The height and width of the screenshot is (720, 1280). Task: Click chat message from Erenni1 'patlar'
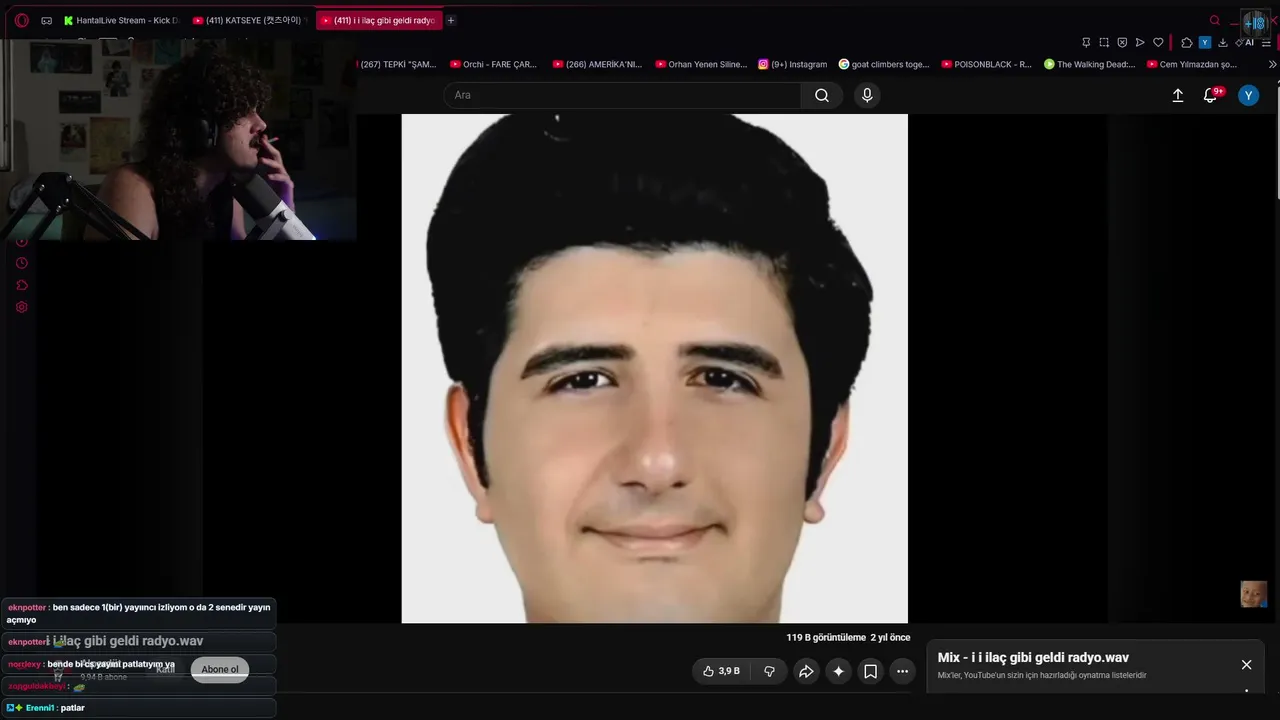click(x=139, y=708)
